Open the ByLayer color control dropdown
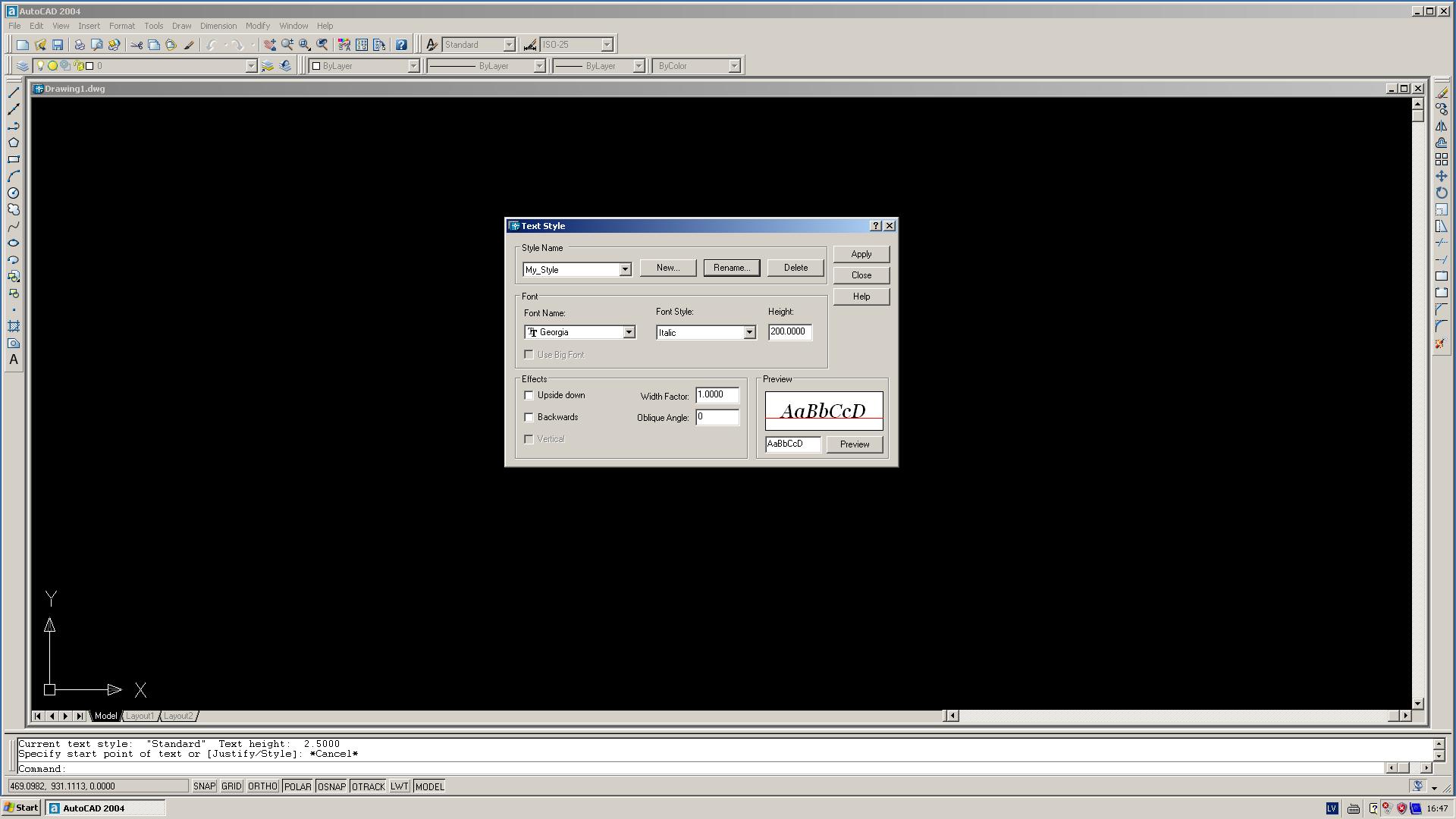Screen dimensions: 1456x819 [x=413, y=66]
